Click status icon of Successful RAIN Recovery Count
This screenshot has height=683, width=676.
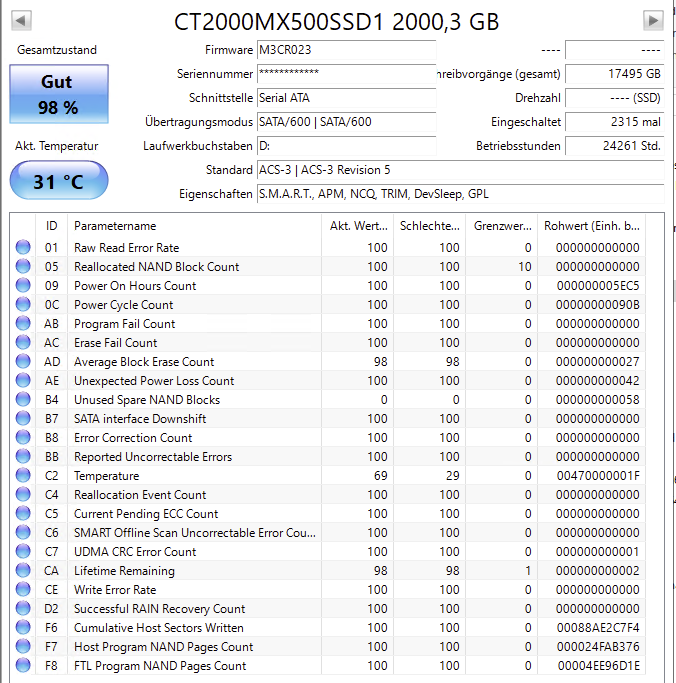(23, 609)
